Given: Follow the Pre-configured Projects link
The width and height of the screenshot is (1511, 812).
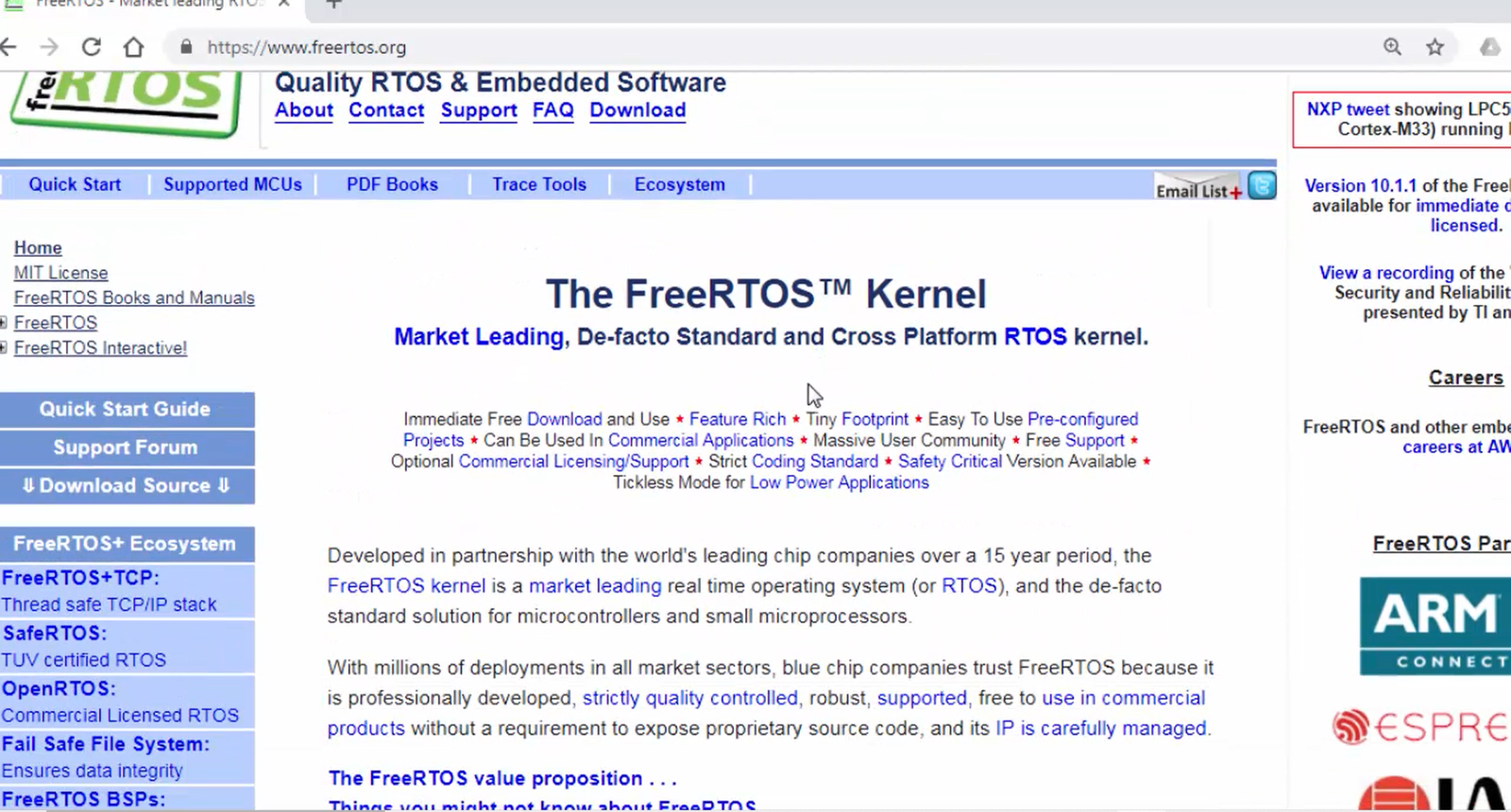Looking at the screenshot, I should click(x=1082, y=419).
